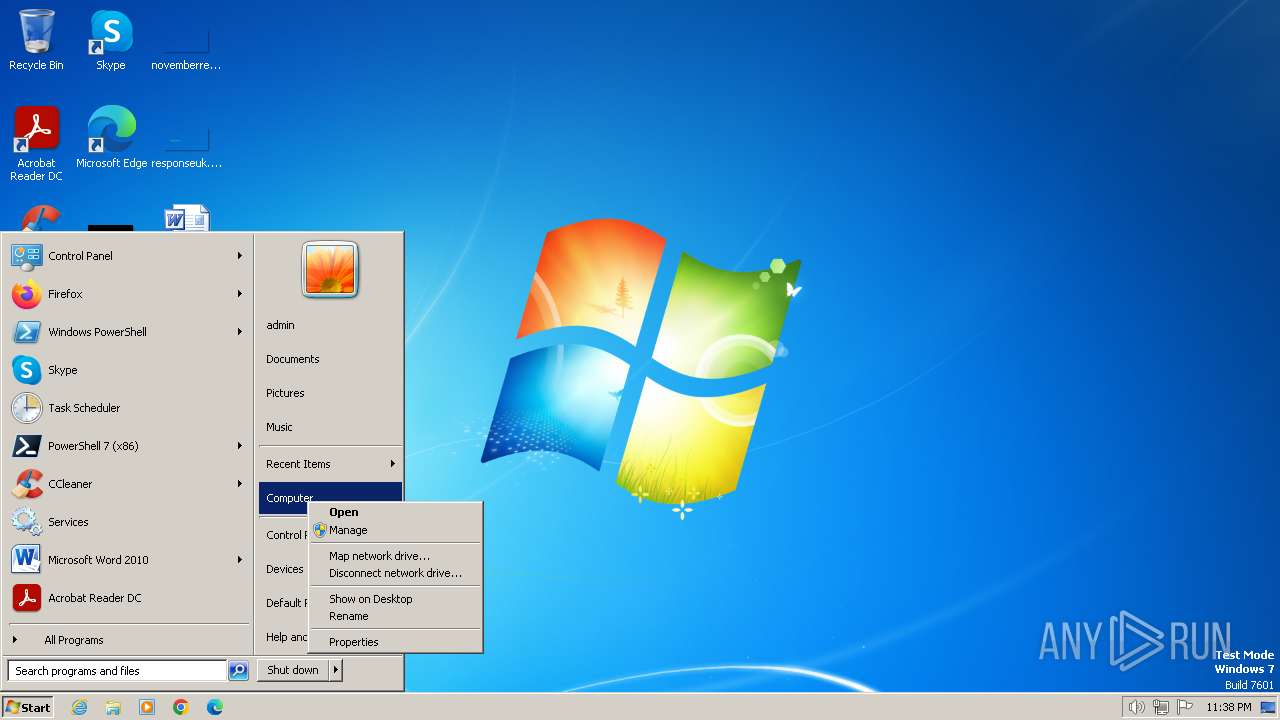Image resolution: width=1280 pixels, height=720 pixels.
Task: Choose Show on Desktop option
Action: pos(395,599)
